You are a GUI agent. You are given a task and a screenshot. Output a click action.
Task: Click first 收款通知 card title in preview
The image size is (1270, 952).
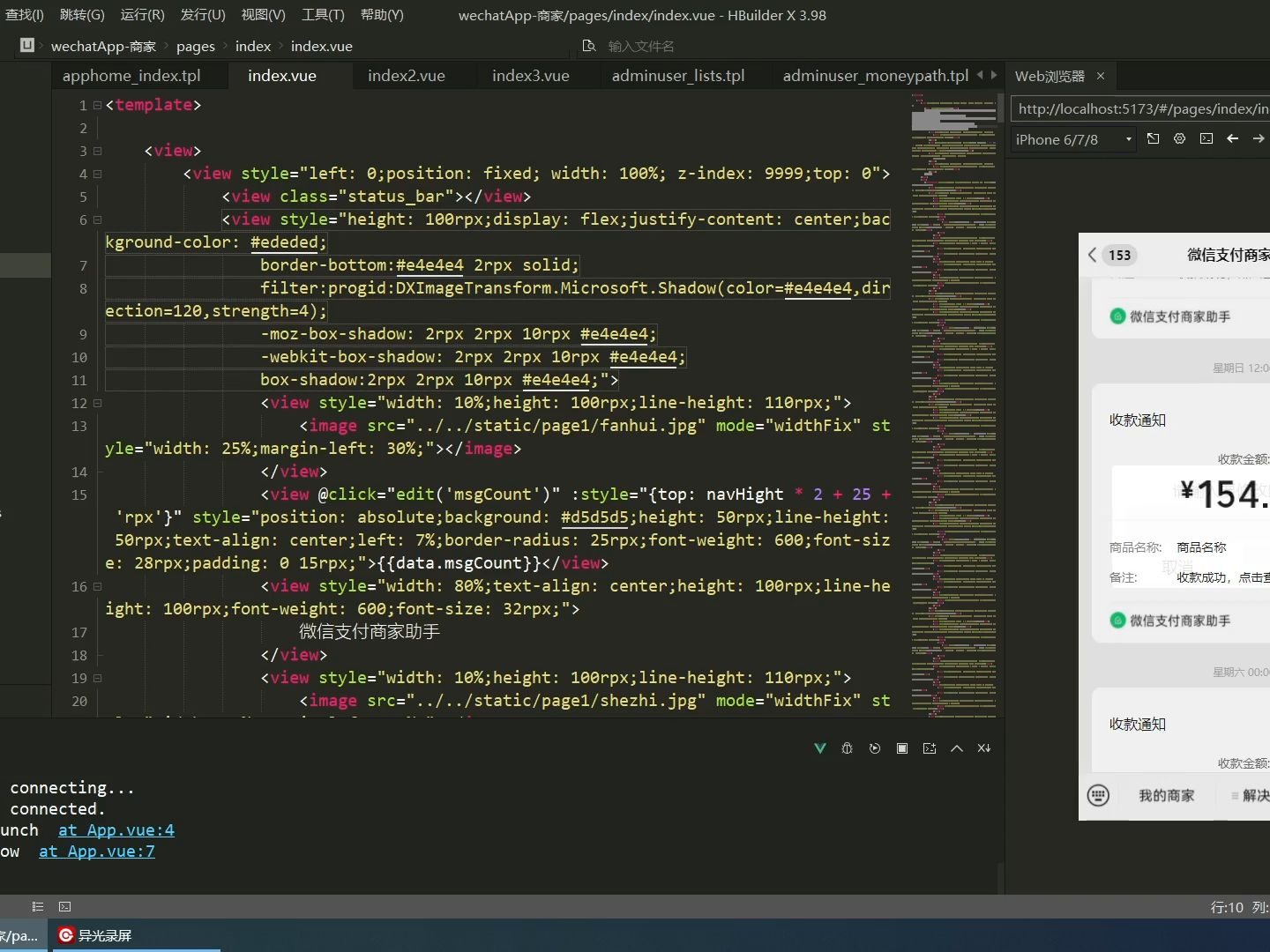(x=1138, y=420)
